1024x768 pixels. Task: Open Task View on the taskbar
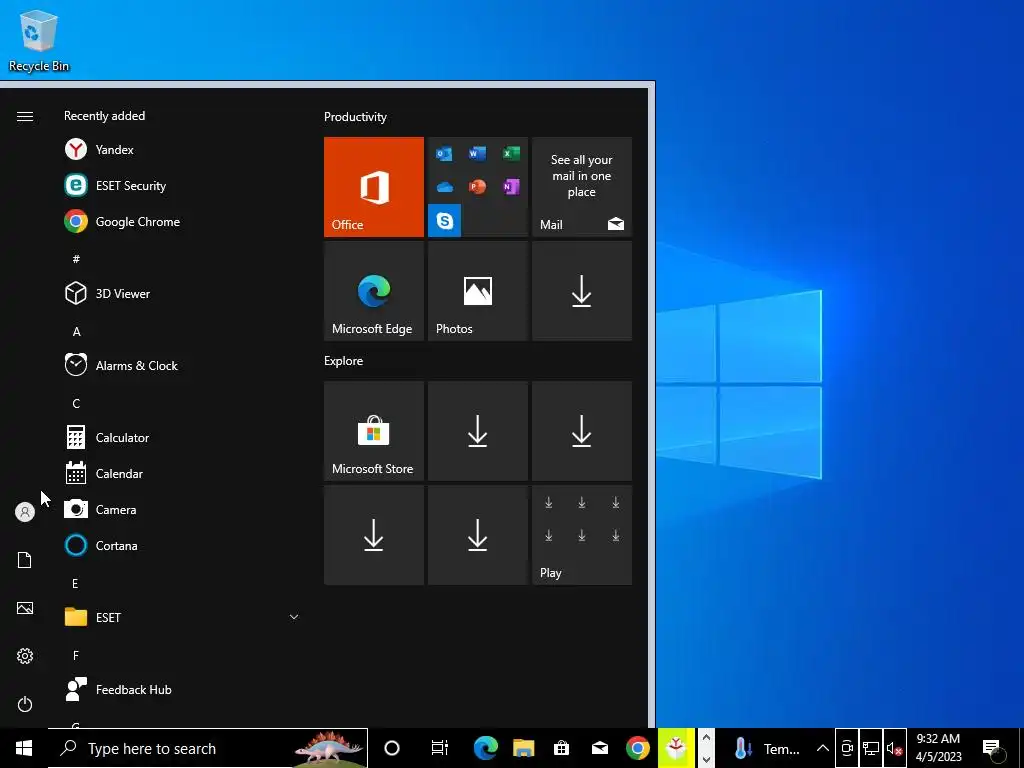440,748
